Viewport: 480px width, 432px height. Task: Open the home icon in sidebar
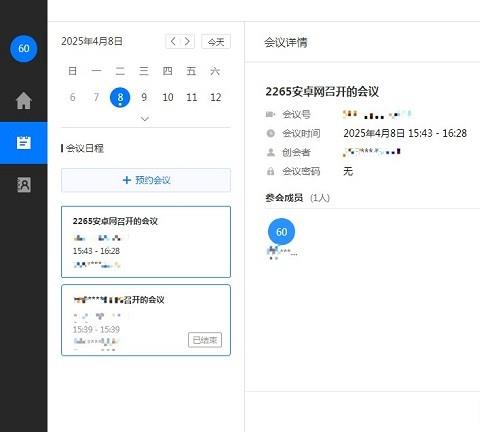[x=24, y=100]
